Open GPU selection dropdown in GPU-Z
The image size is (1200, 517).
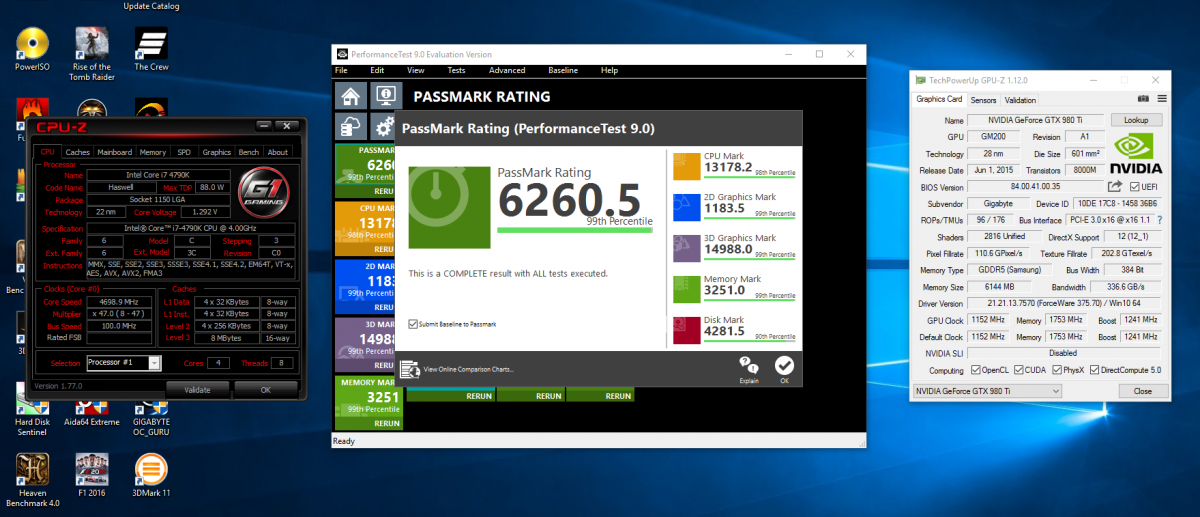click(988, 390)
